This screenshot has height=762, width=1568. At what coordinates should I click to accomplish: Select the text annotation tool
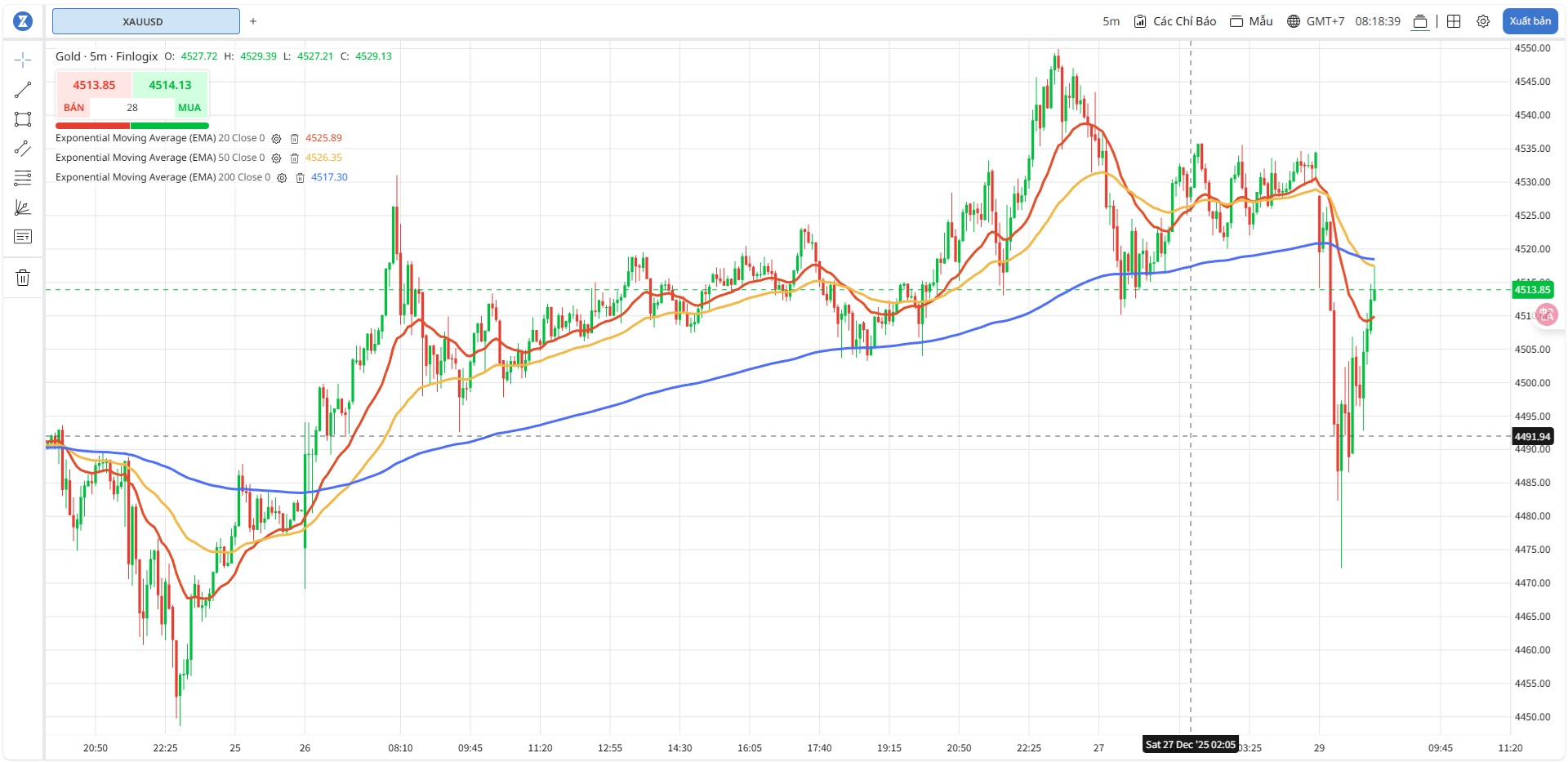(x=23, y=237)
